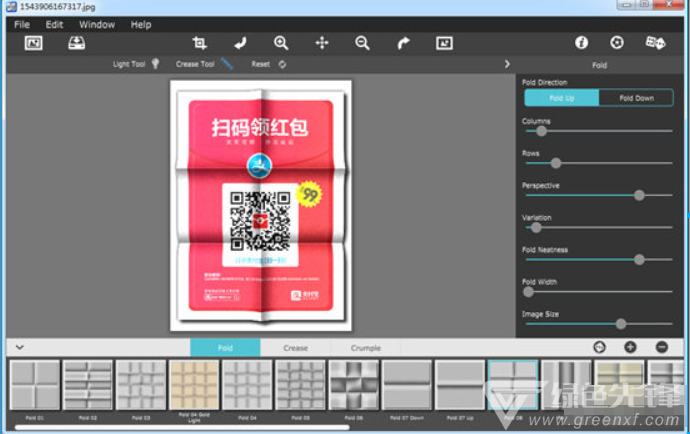The height and width of the screenshot is (434, 690).
Task: Open the Edit menu
Action: coord(55,25)
